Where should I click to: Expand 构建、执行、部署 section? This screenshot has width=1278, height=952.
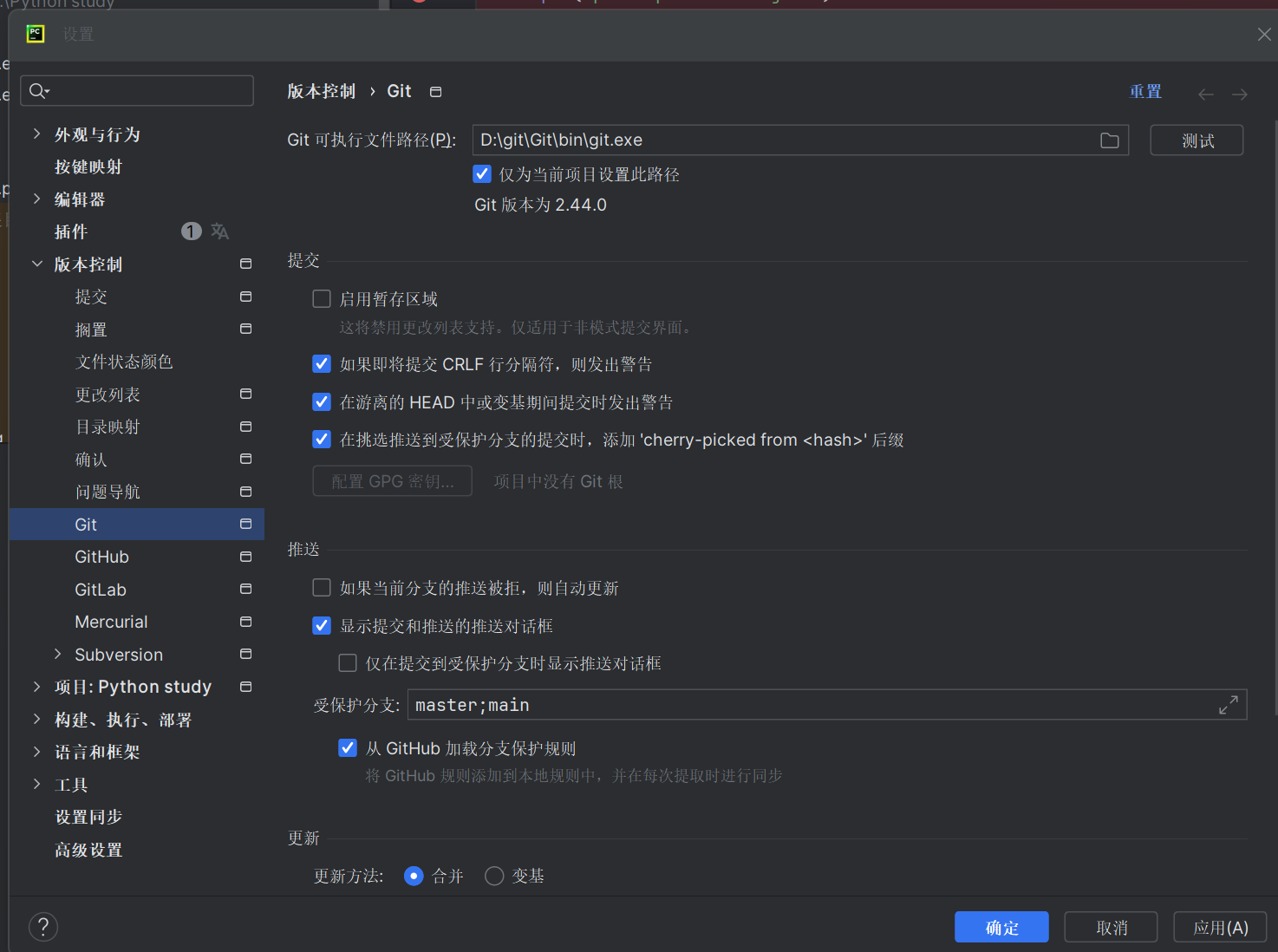click(36, 719)
